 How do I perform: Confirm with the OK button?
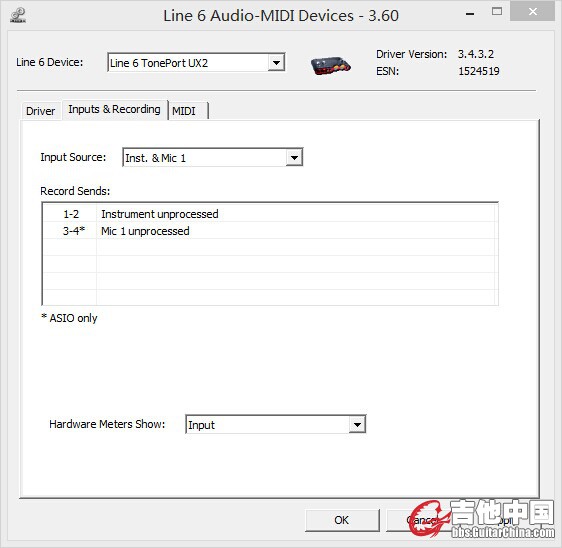[x=342, y=520]
